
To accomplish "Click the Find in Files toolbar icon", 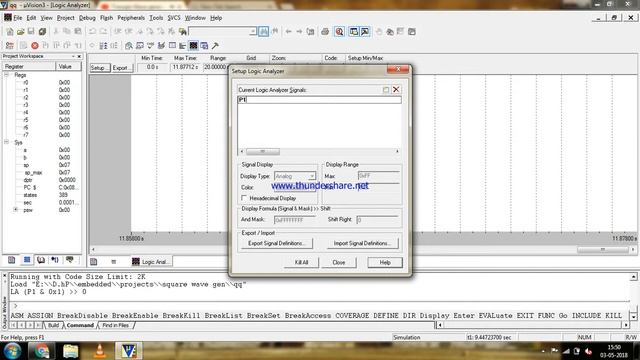I will (183, 31).
